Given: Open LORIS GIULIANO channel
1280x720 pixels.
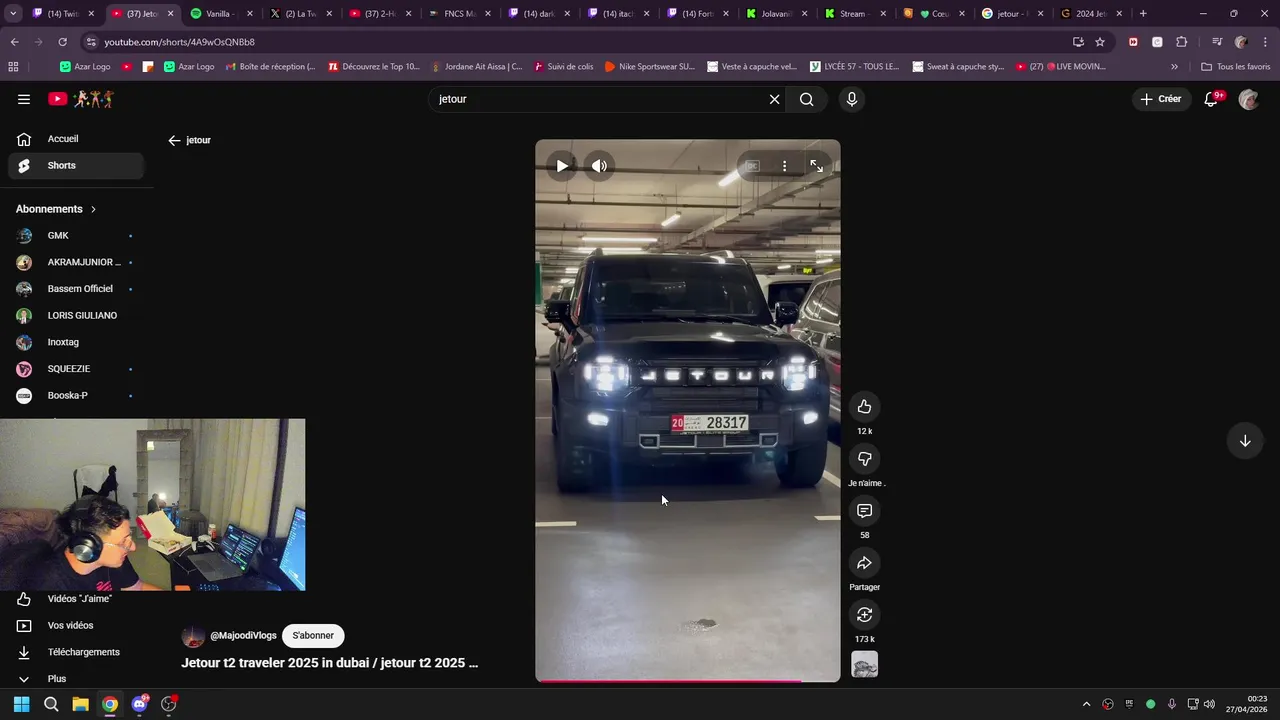Looking at the screenshot, I should point(77,315).
